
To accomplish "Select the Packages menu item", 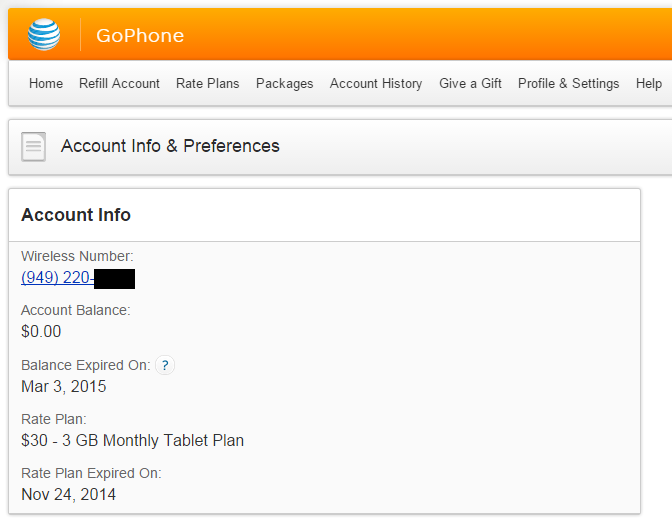I will pos(285,83).
